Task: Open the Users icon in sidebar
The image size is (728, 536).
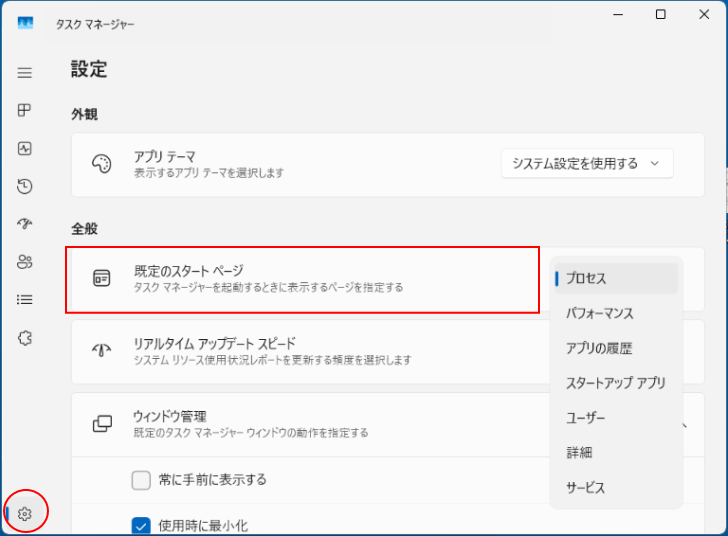Action: (25, 262)
